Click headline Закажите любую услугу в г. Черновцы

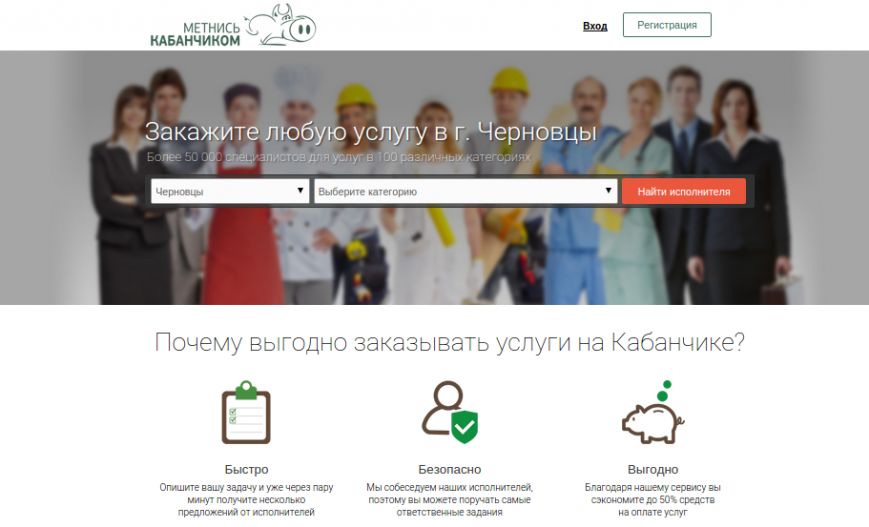tap(371, 132)
